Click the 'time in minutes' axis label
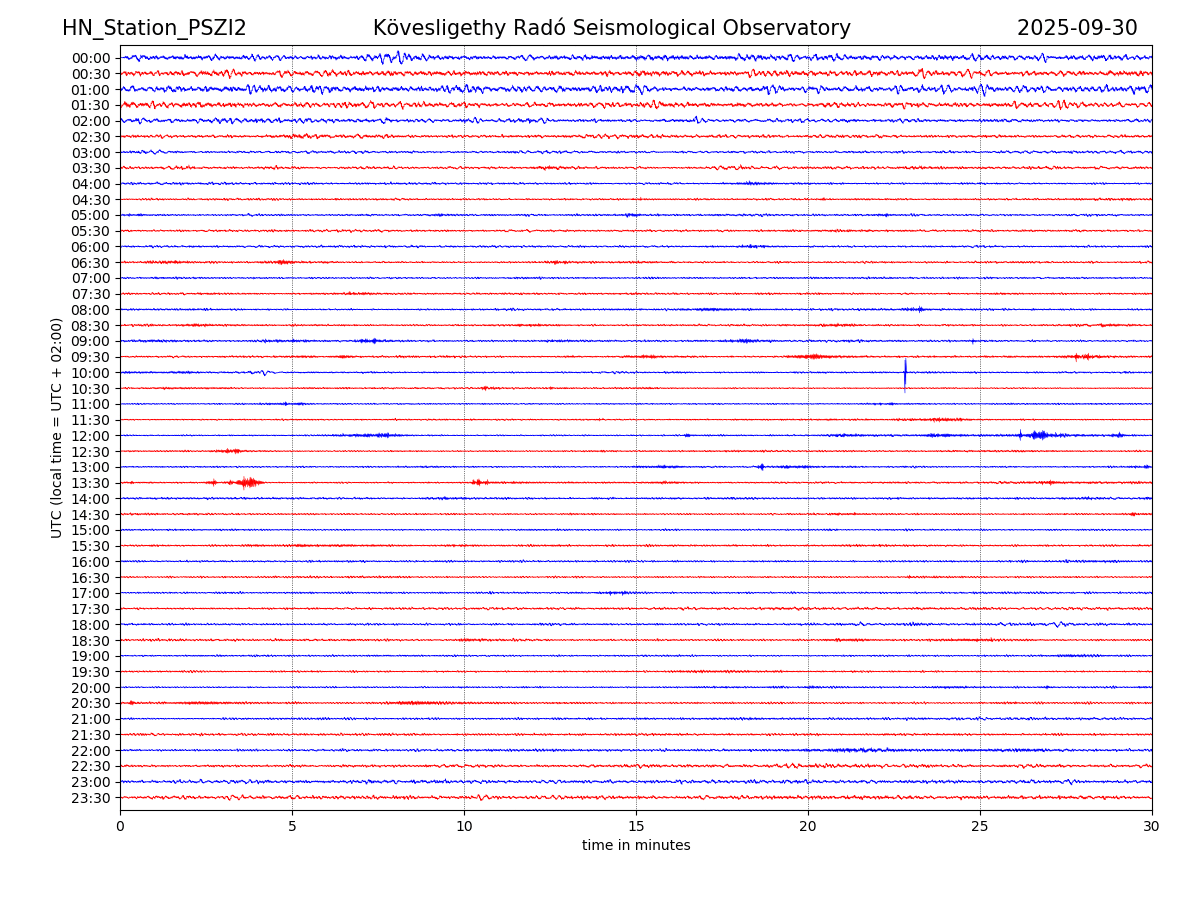Screen dimensions: 1200x900 [x=636, y=846]
